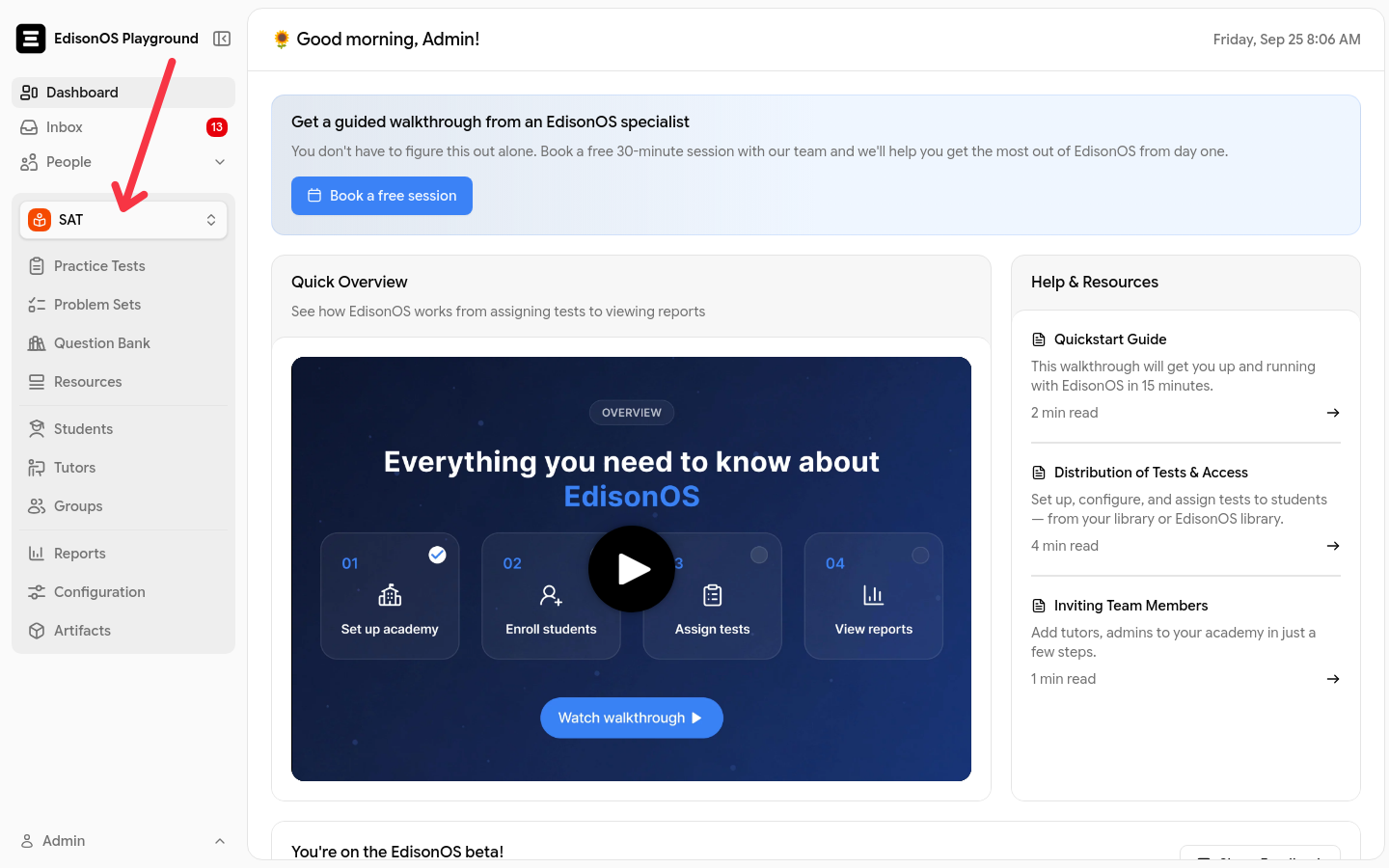1389x868 pixels.
Task: Click the Inviting Team Members arrow icon
Action: click(x=1333, y=679)
